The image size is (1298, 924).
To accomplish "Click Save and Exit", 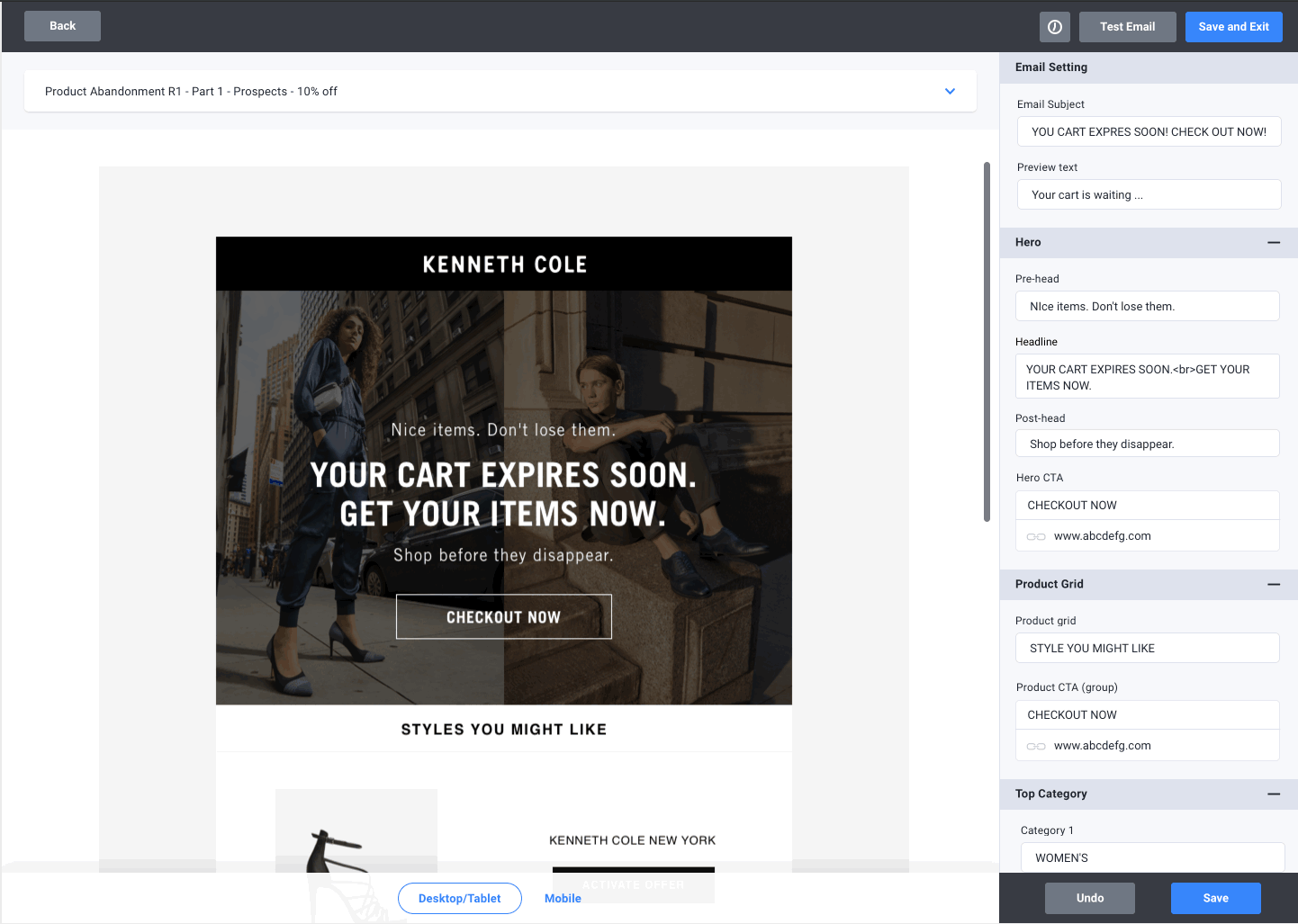I will click(x=1233, y=27).
